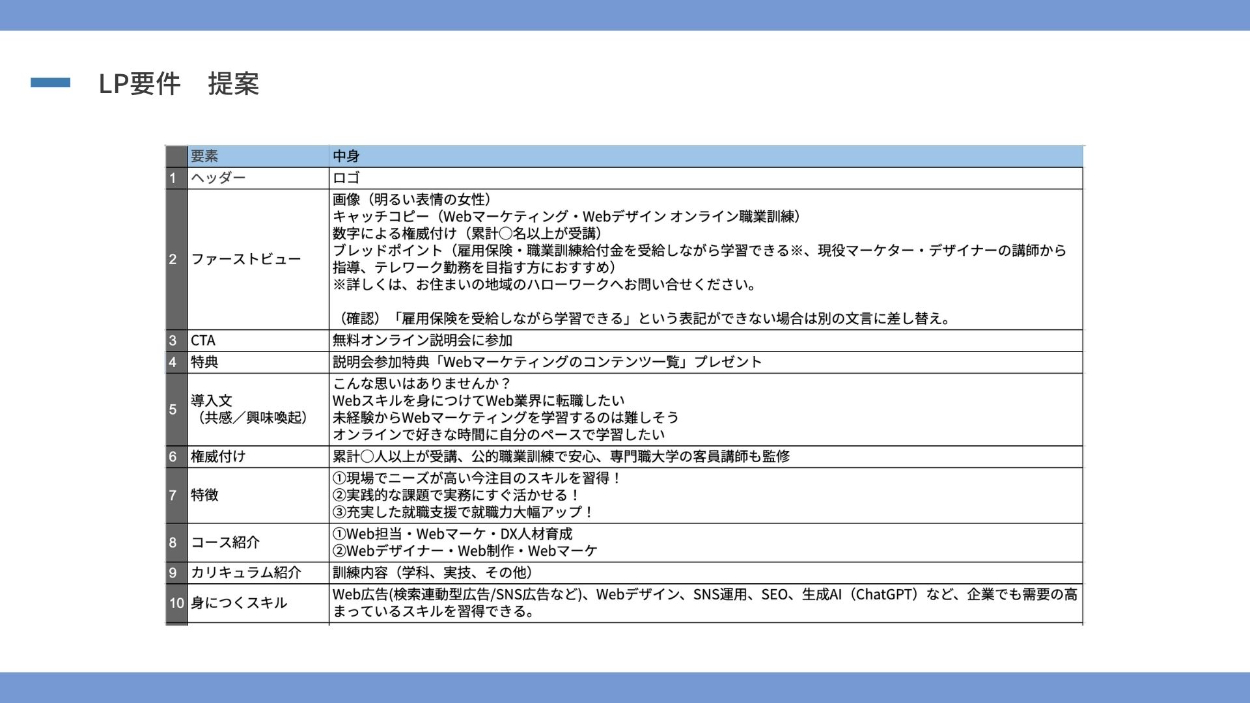1250x703 pixels.
Task: Click the slide title "LP要件 提案"
Action: 178,84
